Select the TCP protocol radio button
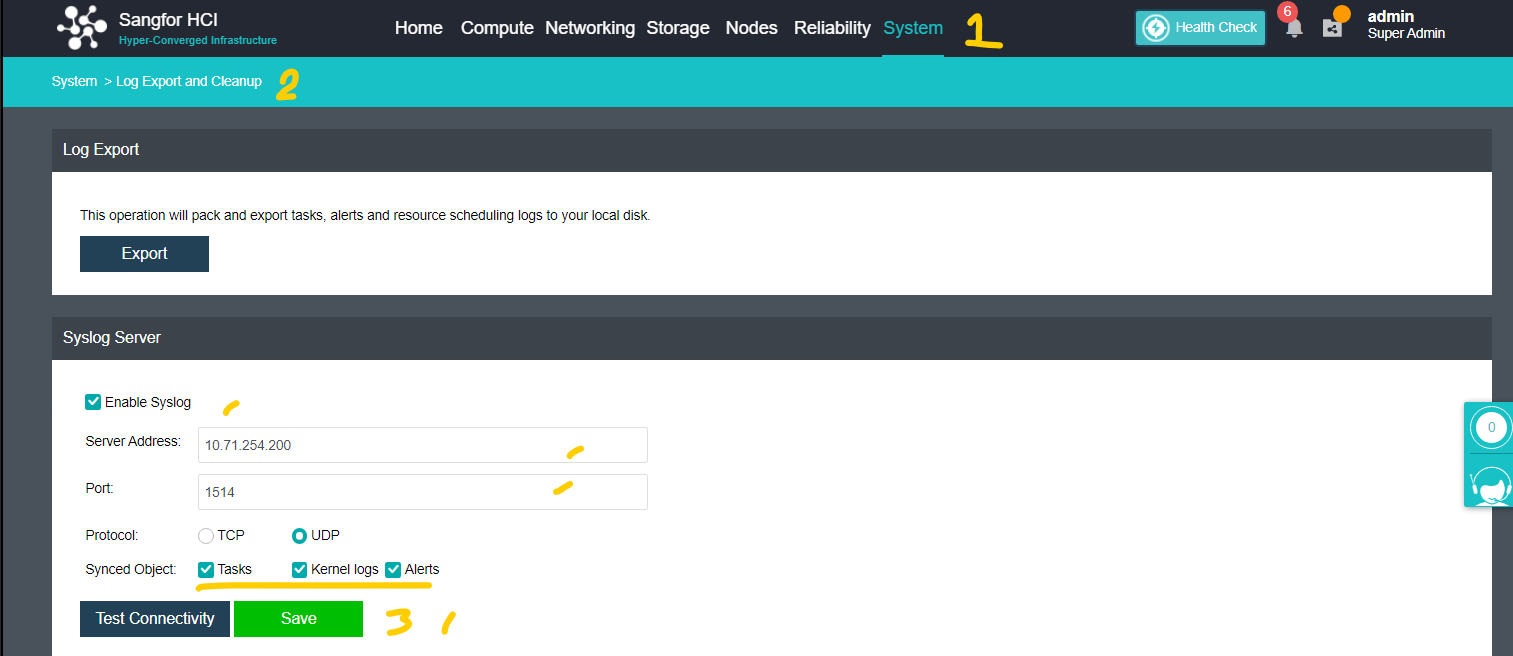 pos(206,536)
